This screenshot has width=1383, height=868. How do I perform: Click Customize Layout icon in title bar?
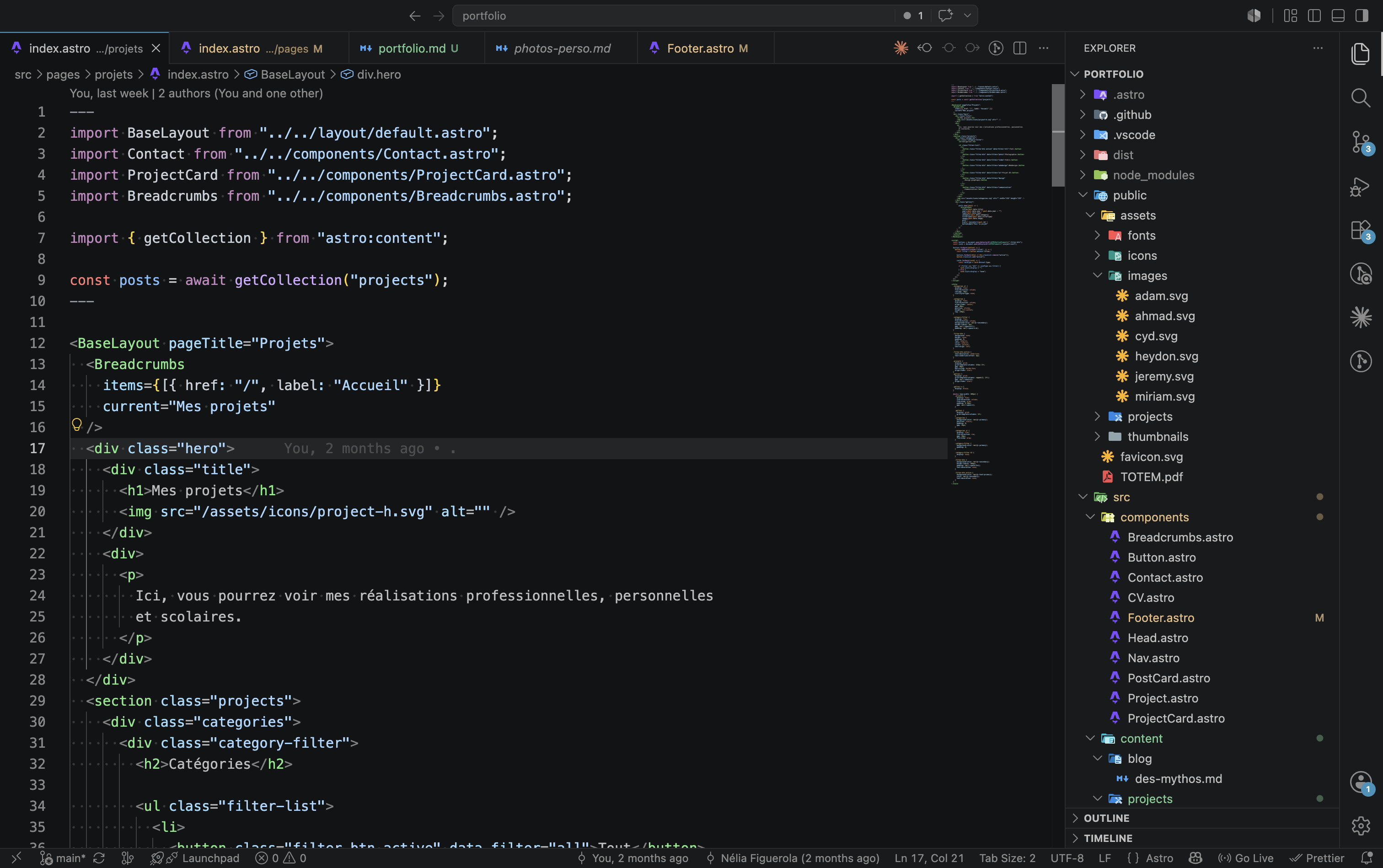(1290, 16)
